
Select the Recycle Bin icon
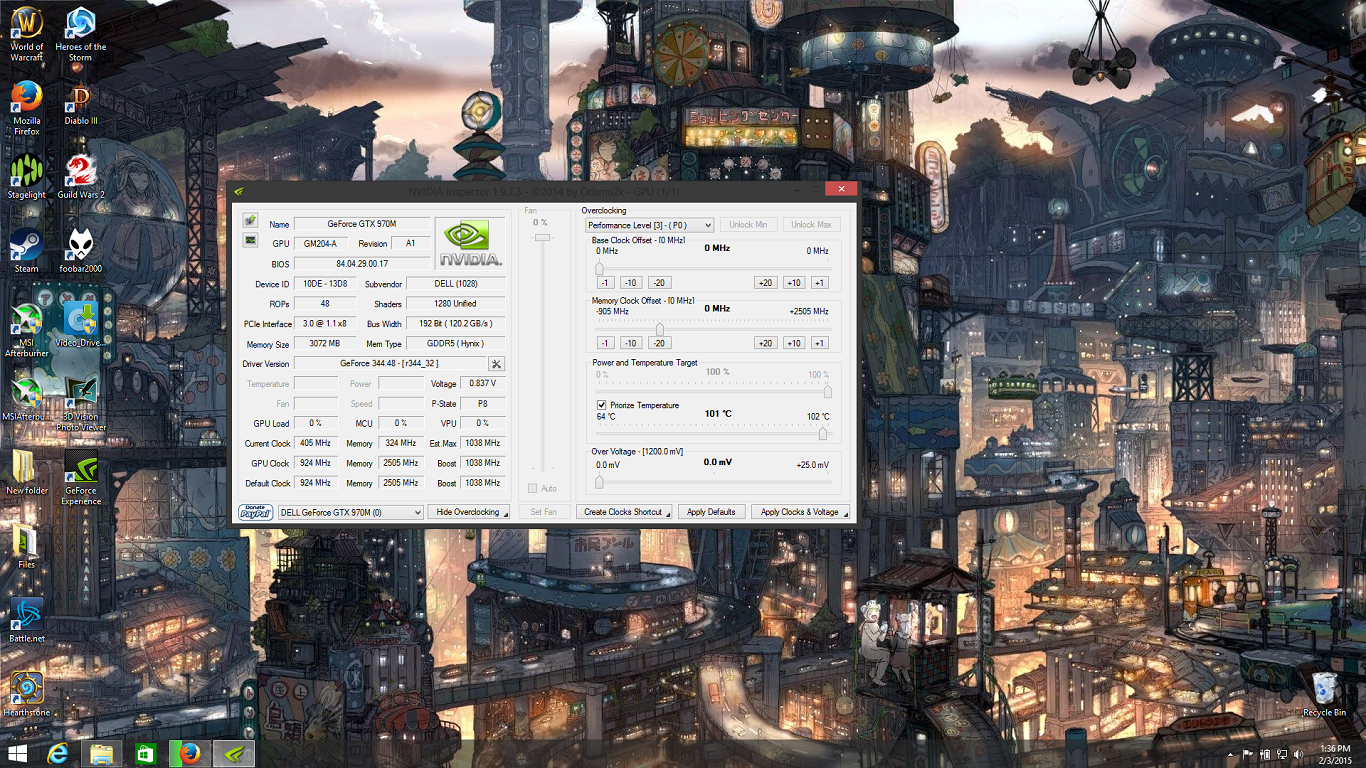point(1325,695)
